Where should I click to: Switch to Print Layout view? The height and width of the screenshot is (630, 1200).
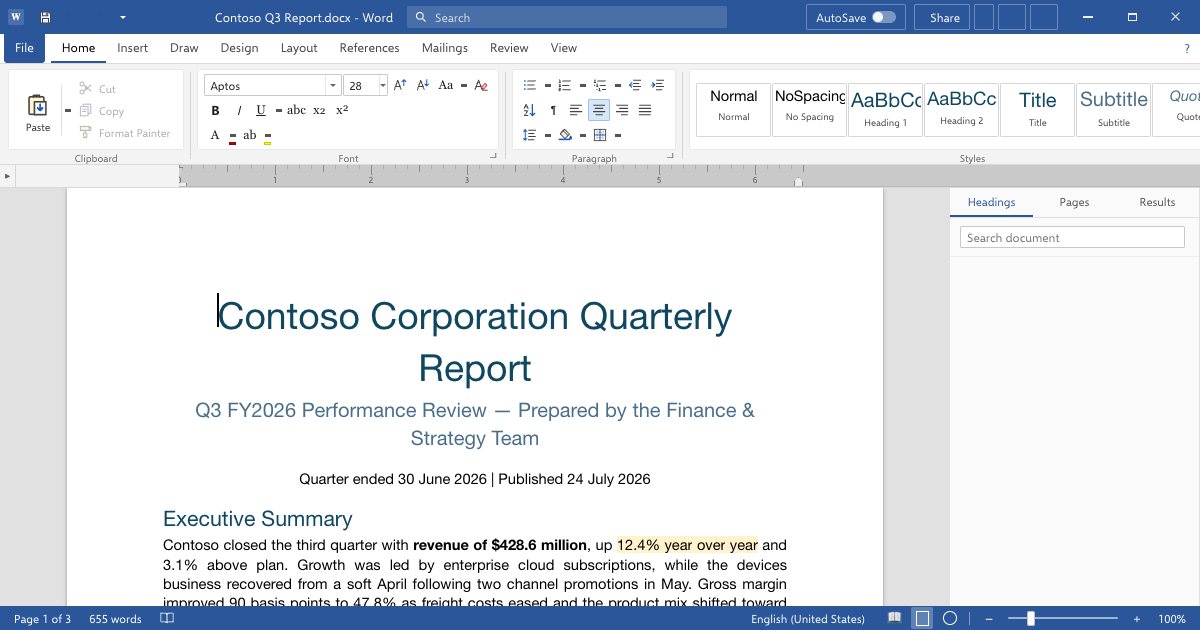tap(922, 619)
